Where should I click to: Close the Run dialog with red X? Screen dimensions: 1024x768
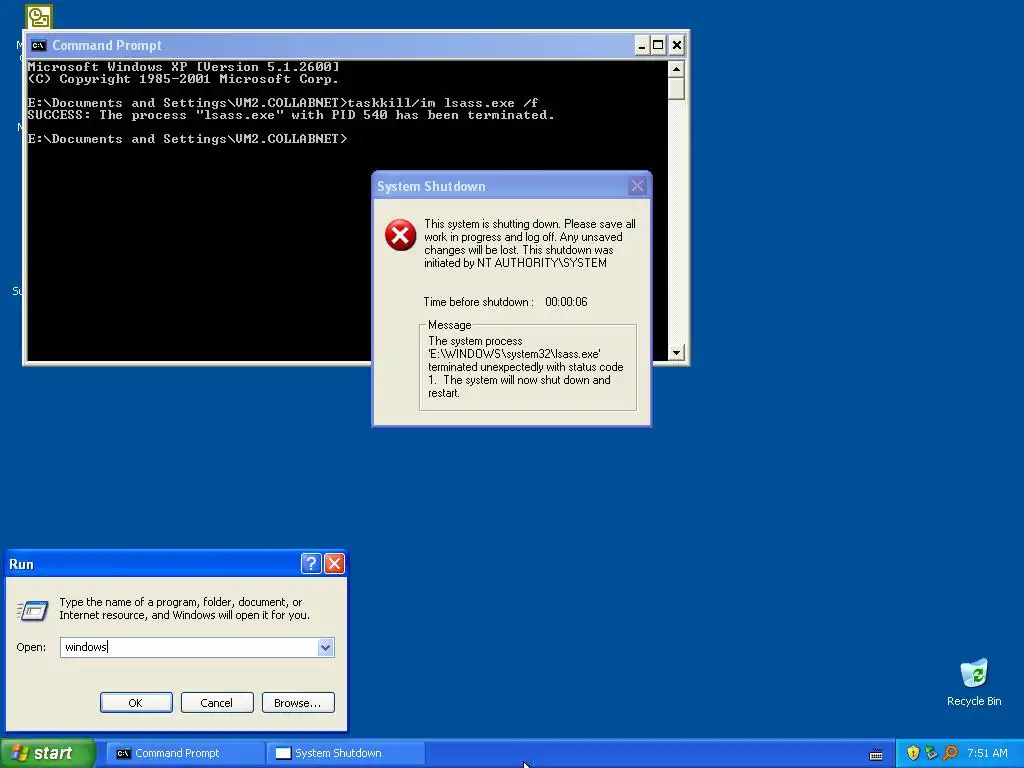334,564
